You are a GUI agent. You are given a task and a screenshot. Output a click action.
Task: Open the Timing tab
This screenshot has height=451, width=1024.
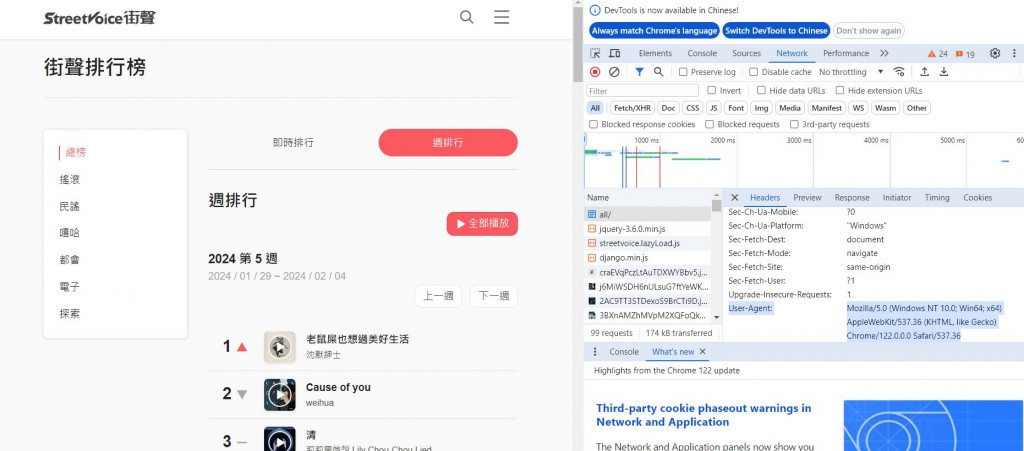[936, 198]
